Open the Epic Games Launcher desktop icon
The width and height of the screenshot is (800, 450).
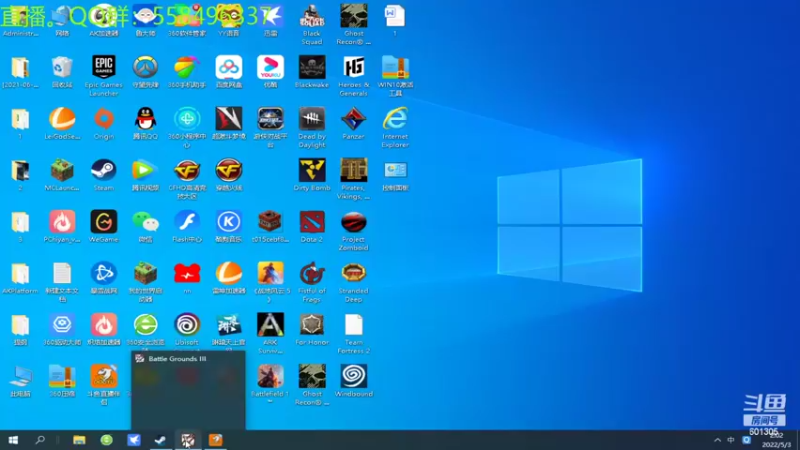[x=104, y=67]
